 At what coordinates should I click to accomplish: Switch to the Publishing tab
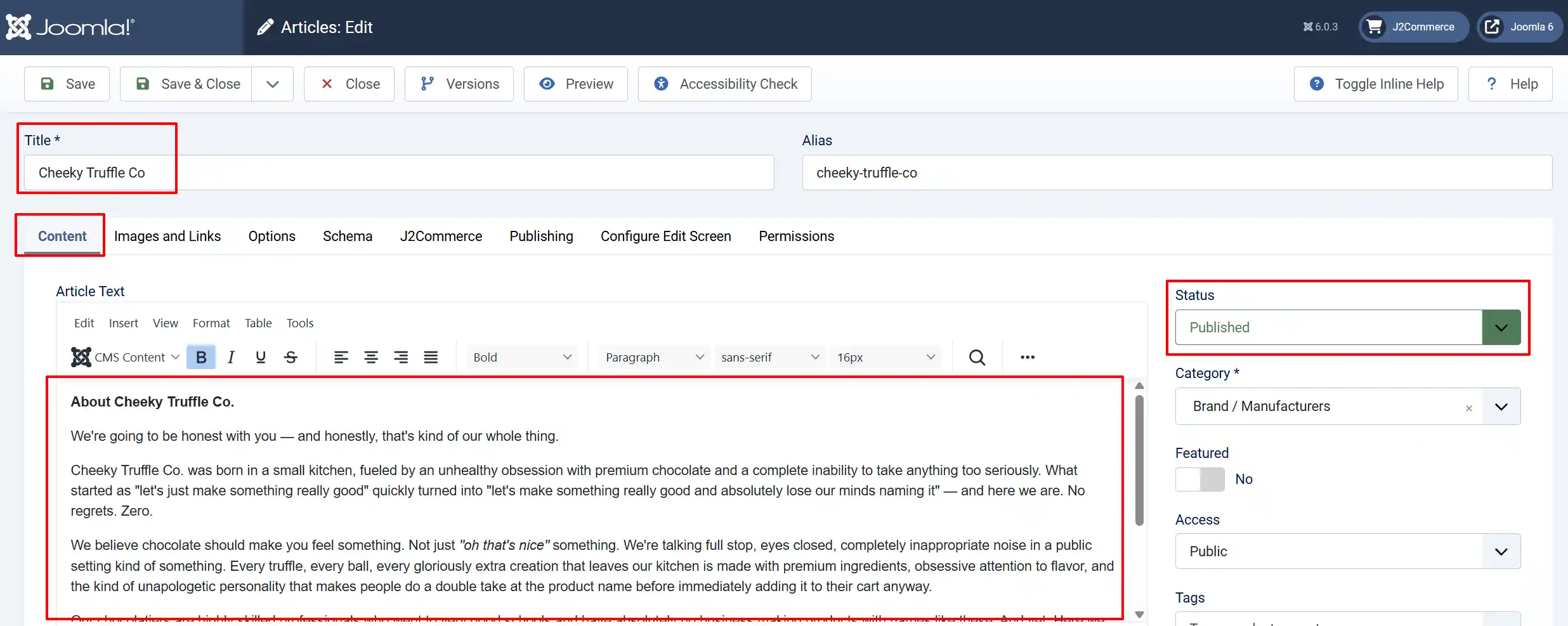tap(541, 236)
